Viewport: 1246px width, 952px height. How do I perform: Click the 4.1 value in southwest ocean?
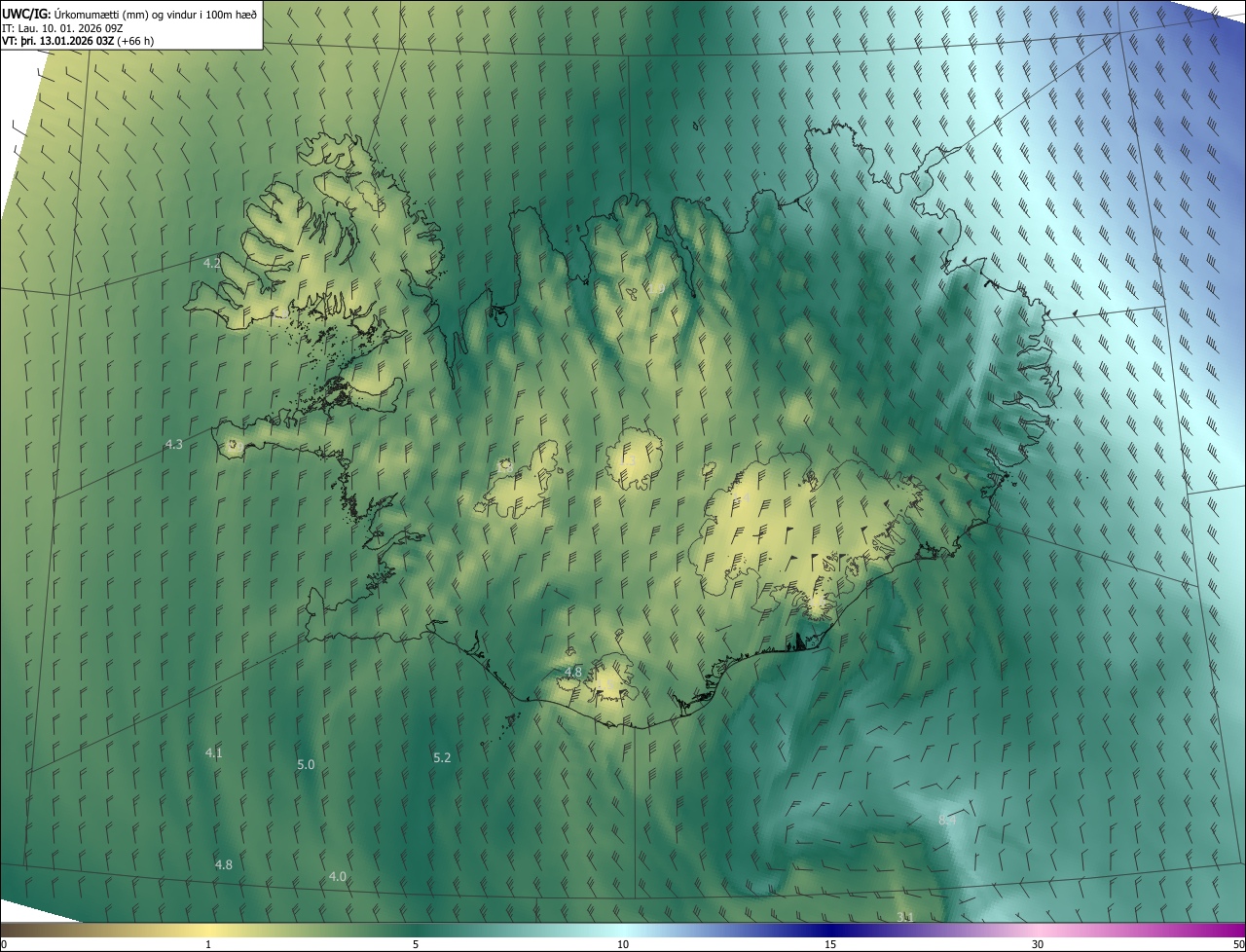tap(213, 752)
